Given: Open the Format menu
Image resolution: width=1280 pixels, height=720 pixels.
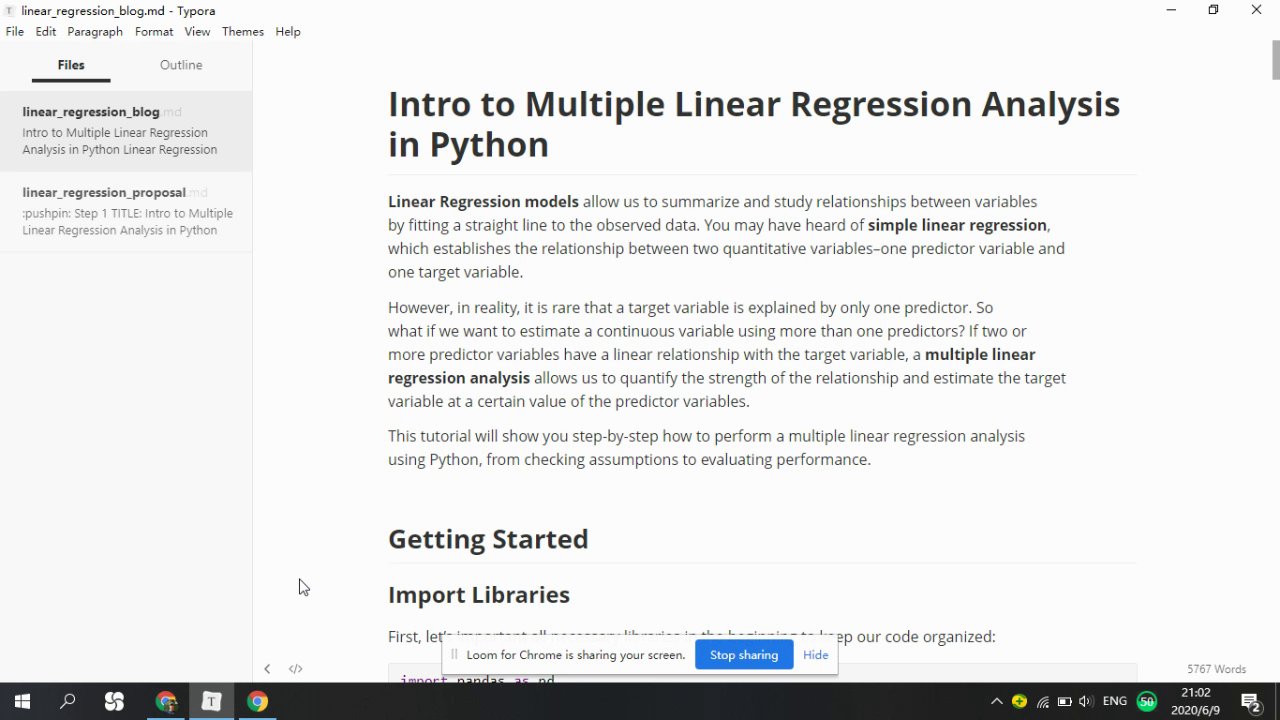Looking at the screenshot, I should pyautogui.click(x=154, y=32).
